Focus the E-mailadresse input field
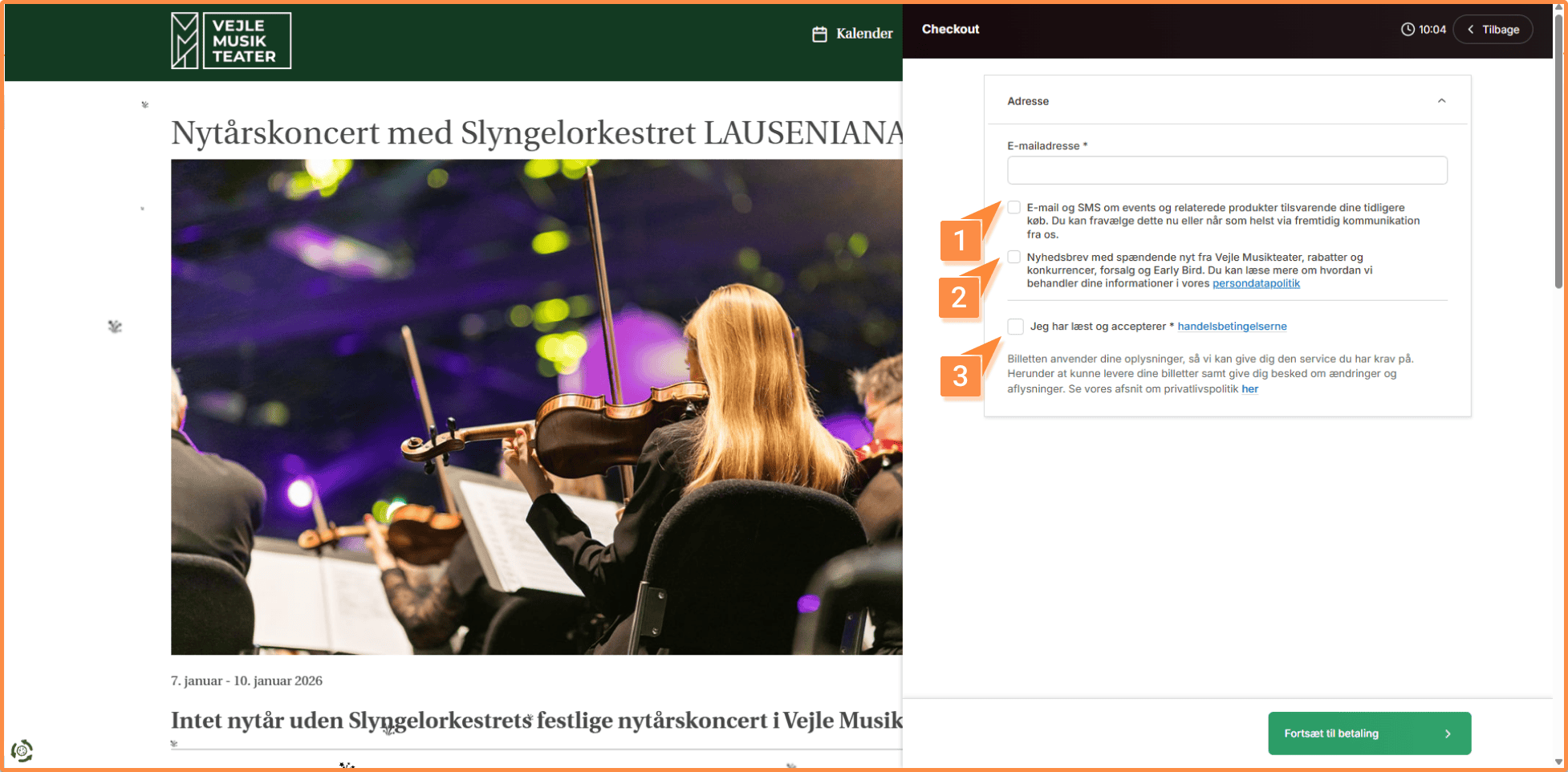 (x=1227, y=170)
